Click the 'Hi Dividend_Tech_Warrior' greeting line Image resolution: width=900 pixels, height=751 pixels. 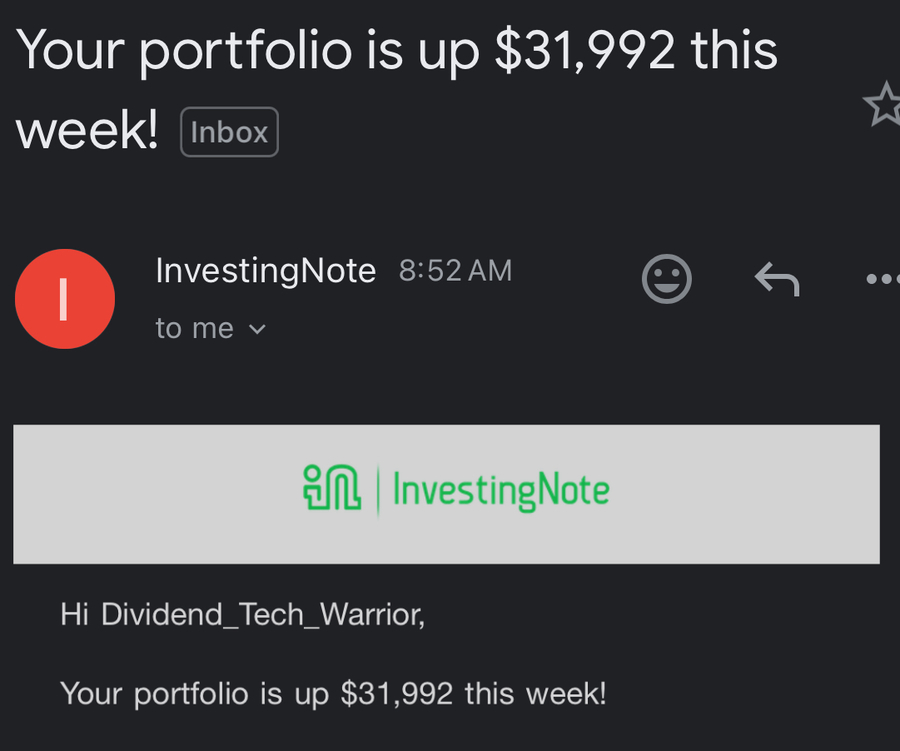coord(242,614)
